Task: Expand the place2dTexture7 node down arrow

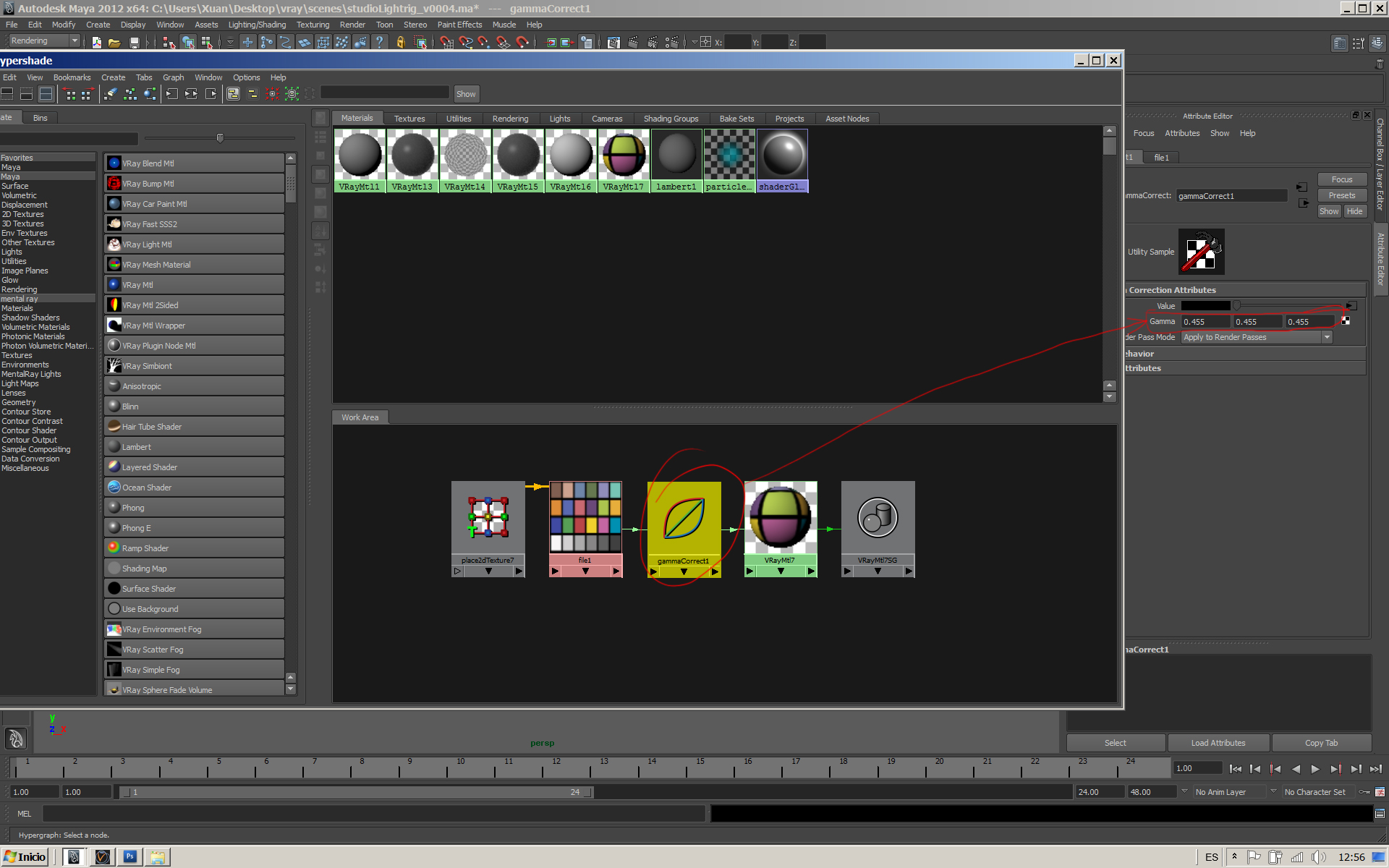Action: point(488,571)
